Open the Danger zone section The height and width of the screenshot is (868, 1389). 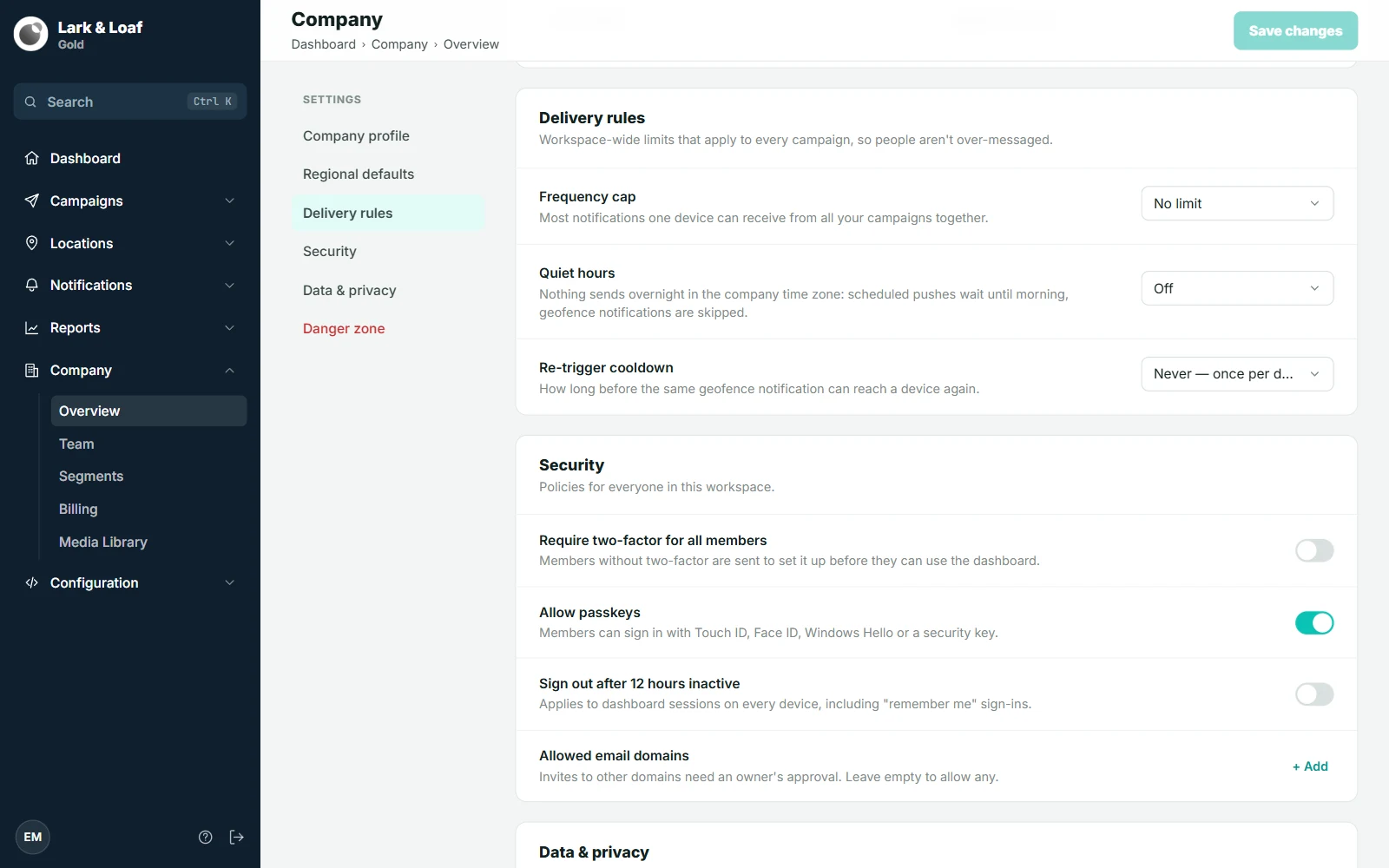[387, 328]
